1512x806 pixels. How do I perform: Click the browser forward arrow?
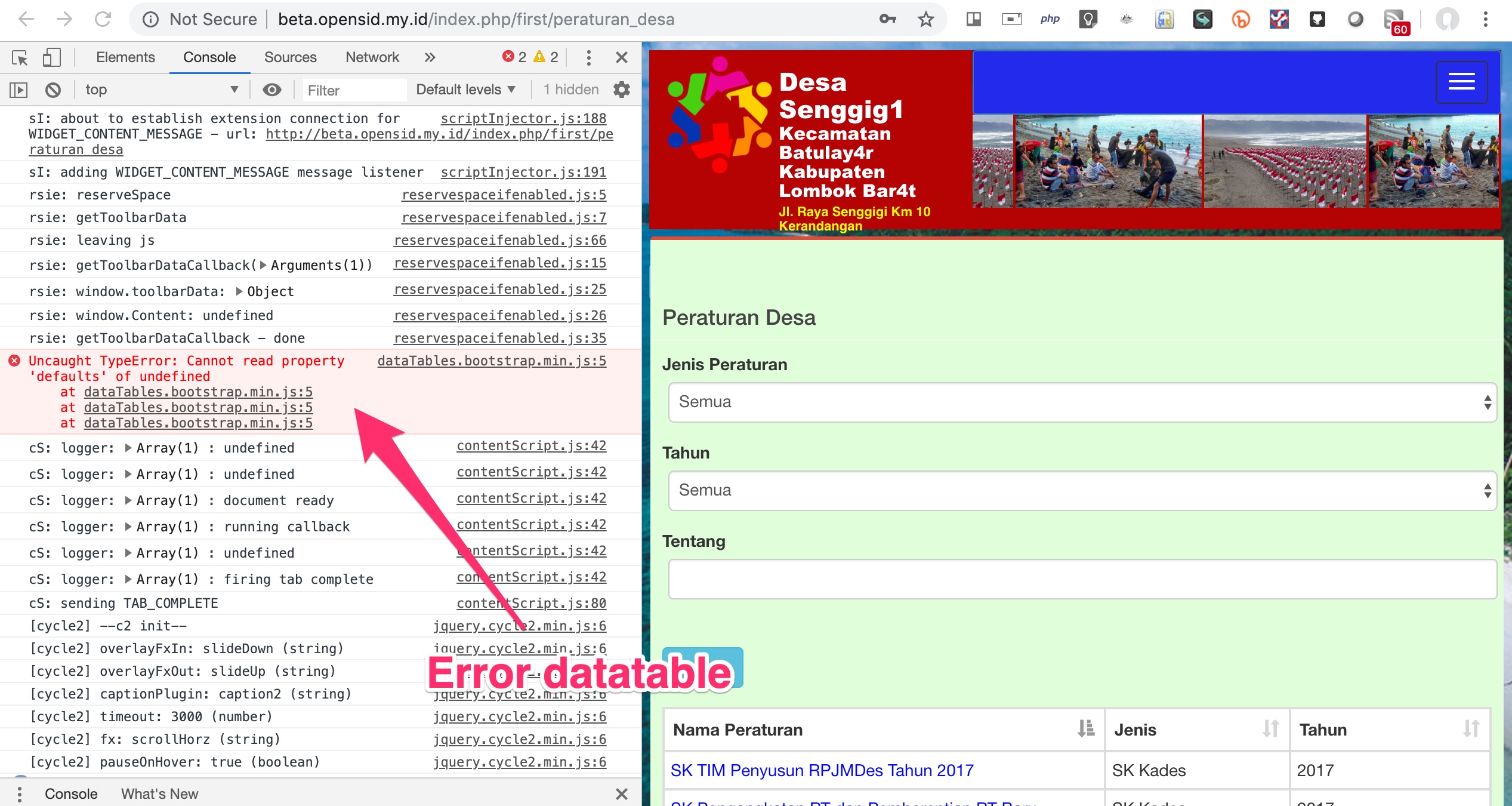[64, 19]
